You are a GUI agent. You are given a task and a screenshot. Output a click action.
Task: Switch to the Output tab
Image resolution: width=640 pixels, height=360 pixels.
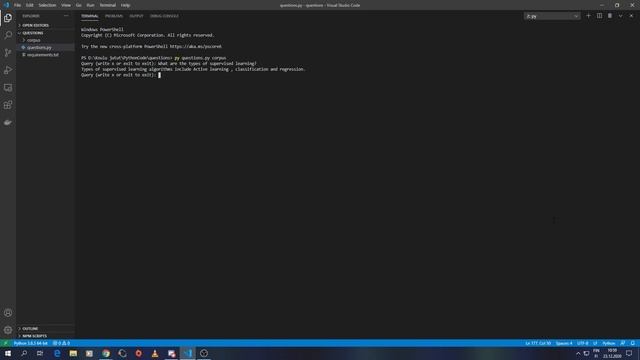[x=136, y=16]
